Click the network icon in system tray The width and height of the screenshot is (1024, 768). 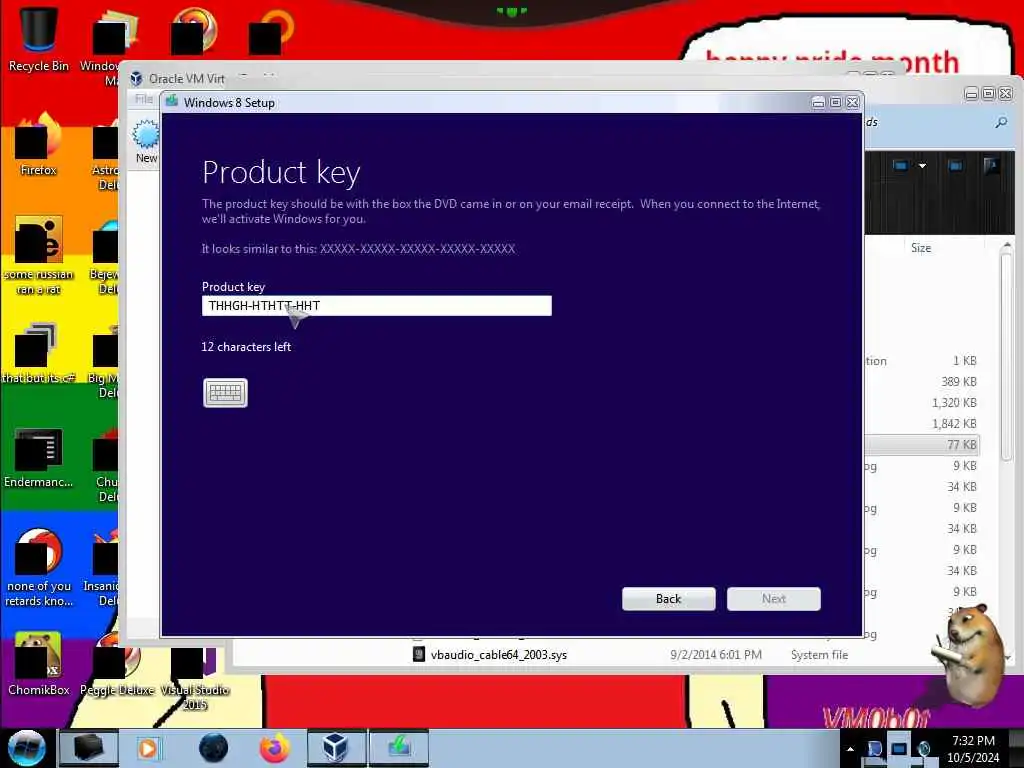(x=899, y=748)
